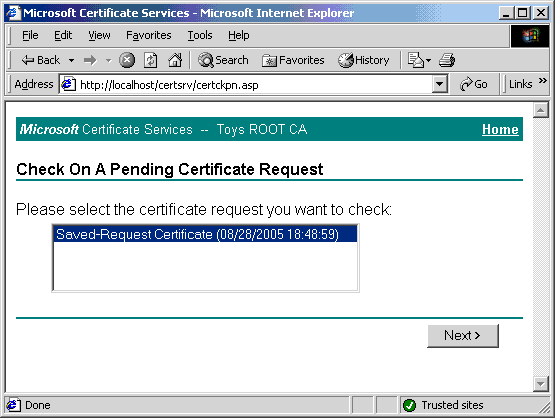Click the Home link in banner
The width and height of the screenshot is (555, 418).
(x=500, y=130)
